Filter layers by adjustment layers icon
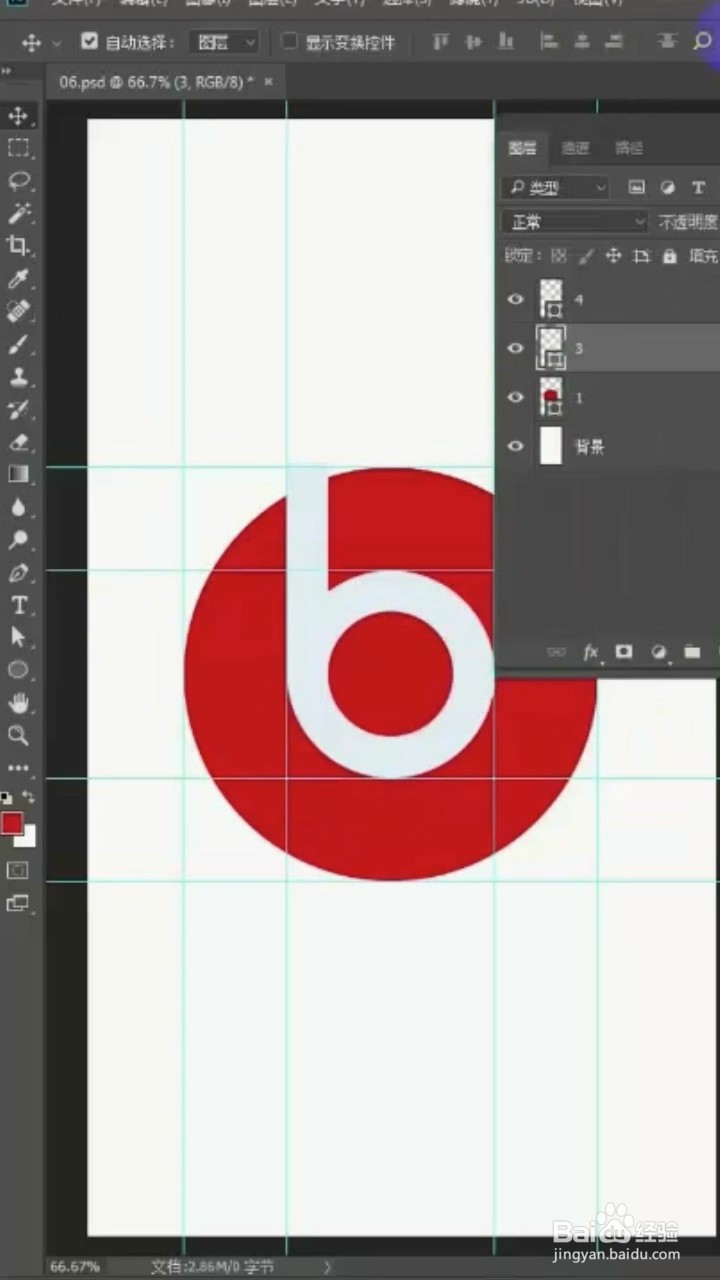Screen dimensions: 720x1280 tap(668, 187)
